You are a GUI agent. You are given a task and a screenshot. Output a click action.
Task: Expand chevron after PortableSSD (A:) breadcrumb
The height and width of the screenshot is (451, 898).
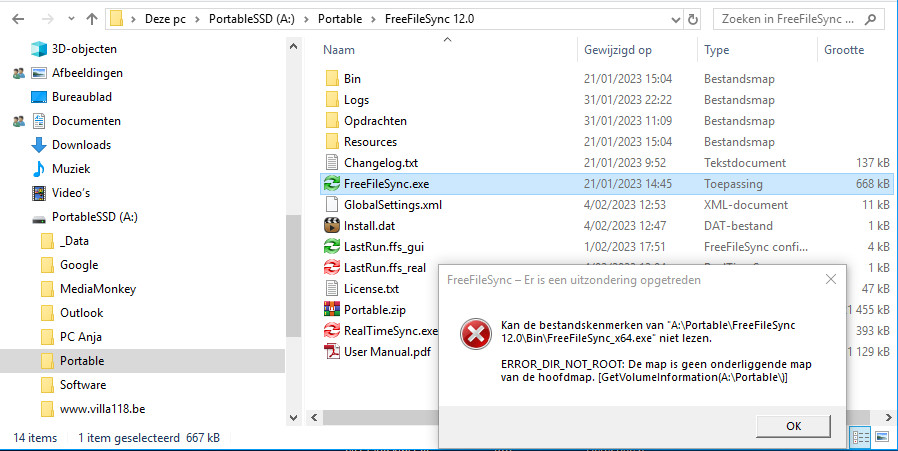(x=306, y=19)
